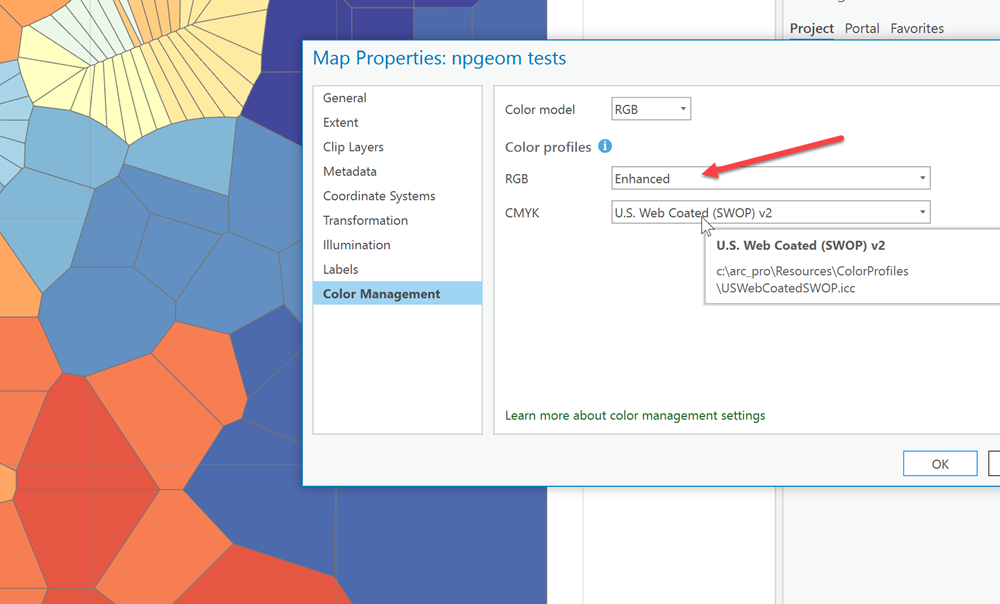Image resolution: width=1000 pixels, height=604 pixels.
Task: Select Extent in the properties sidebar
Action: [339, 122]
